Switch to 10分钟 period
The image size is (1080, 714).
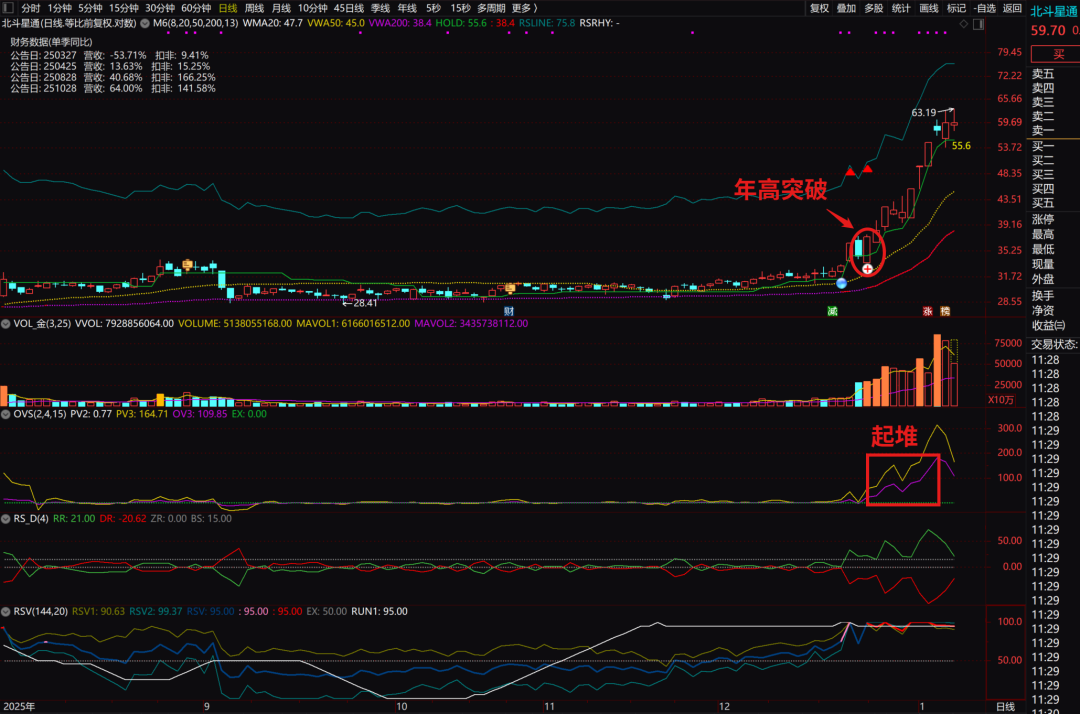pos(312,8)
